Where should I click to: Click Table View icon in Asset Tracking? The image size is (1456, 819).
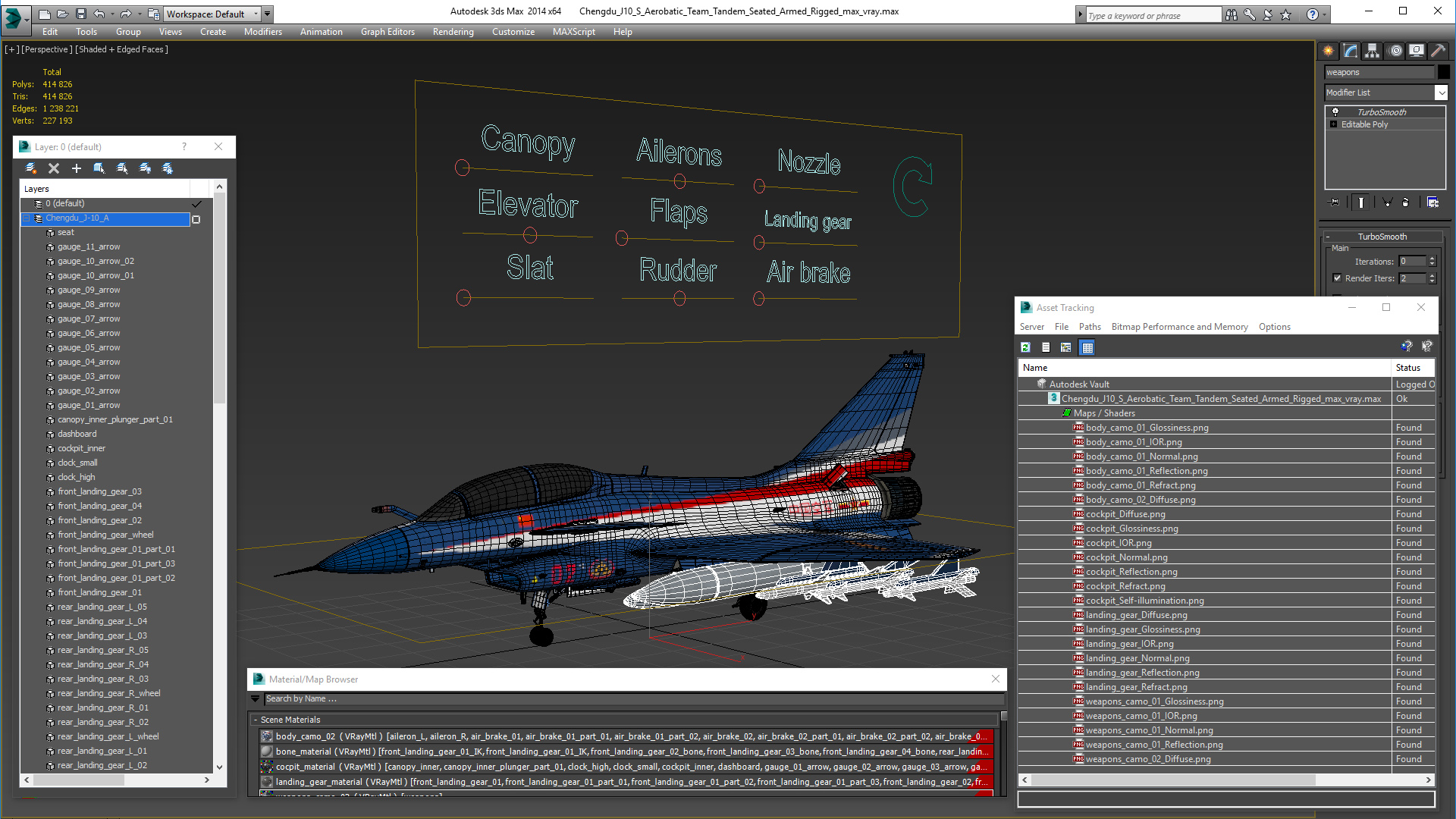click(1087, 347)
